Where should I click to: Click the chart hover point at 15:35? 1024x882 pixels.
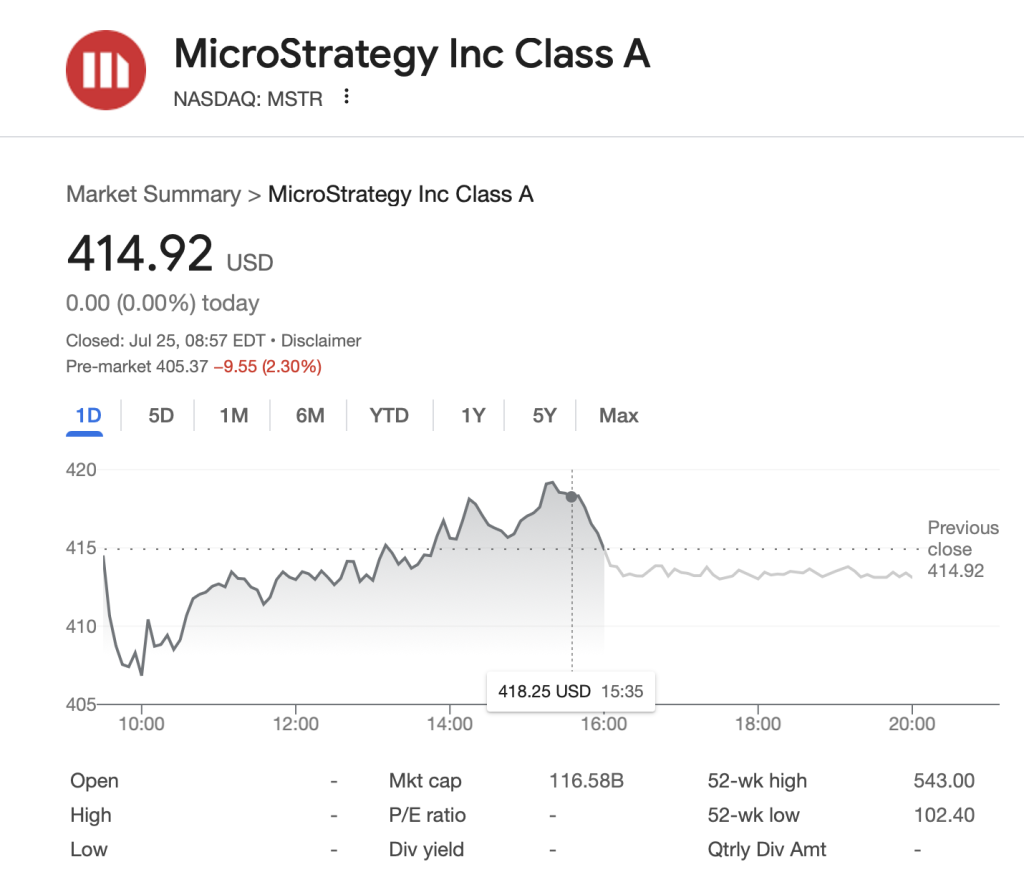tap(571, 496)
